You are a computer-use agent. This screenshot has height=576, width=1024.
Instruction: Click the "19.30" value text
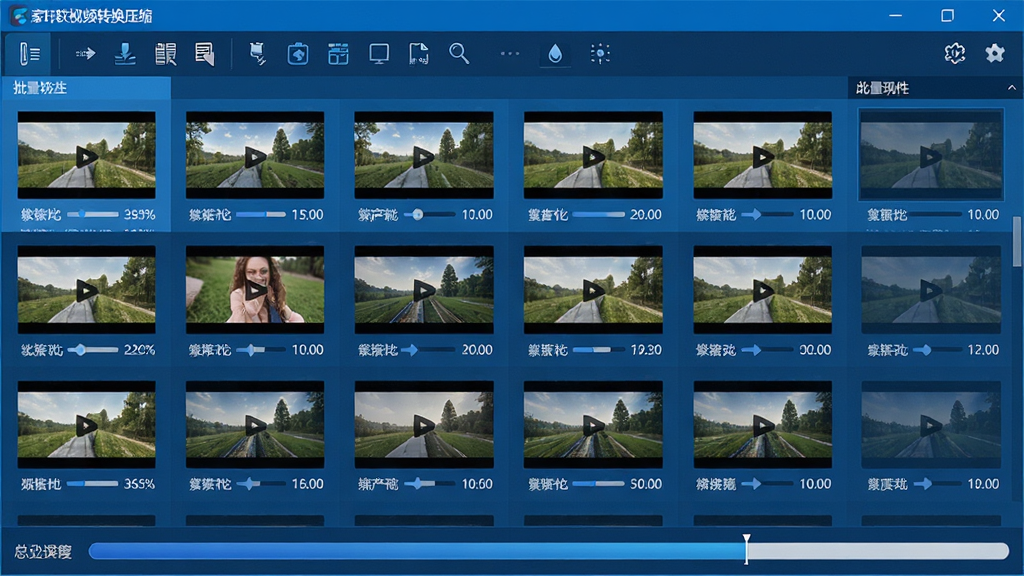tap(646, 350)
